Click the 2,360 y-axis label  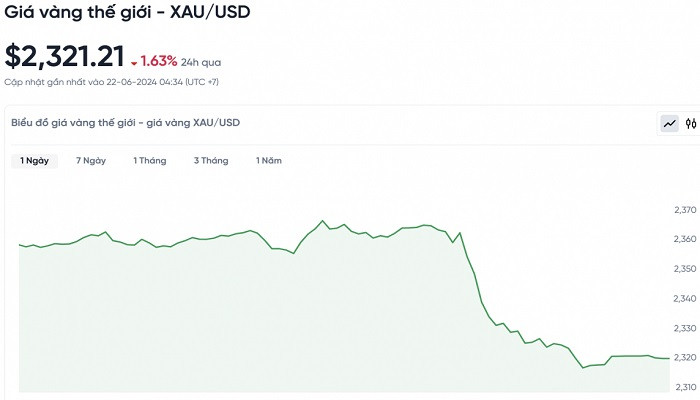684,239
